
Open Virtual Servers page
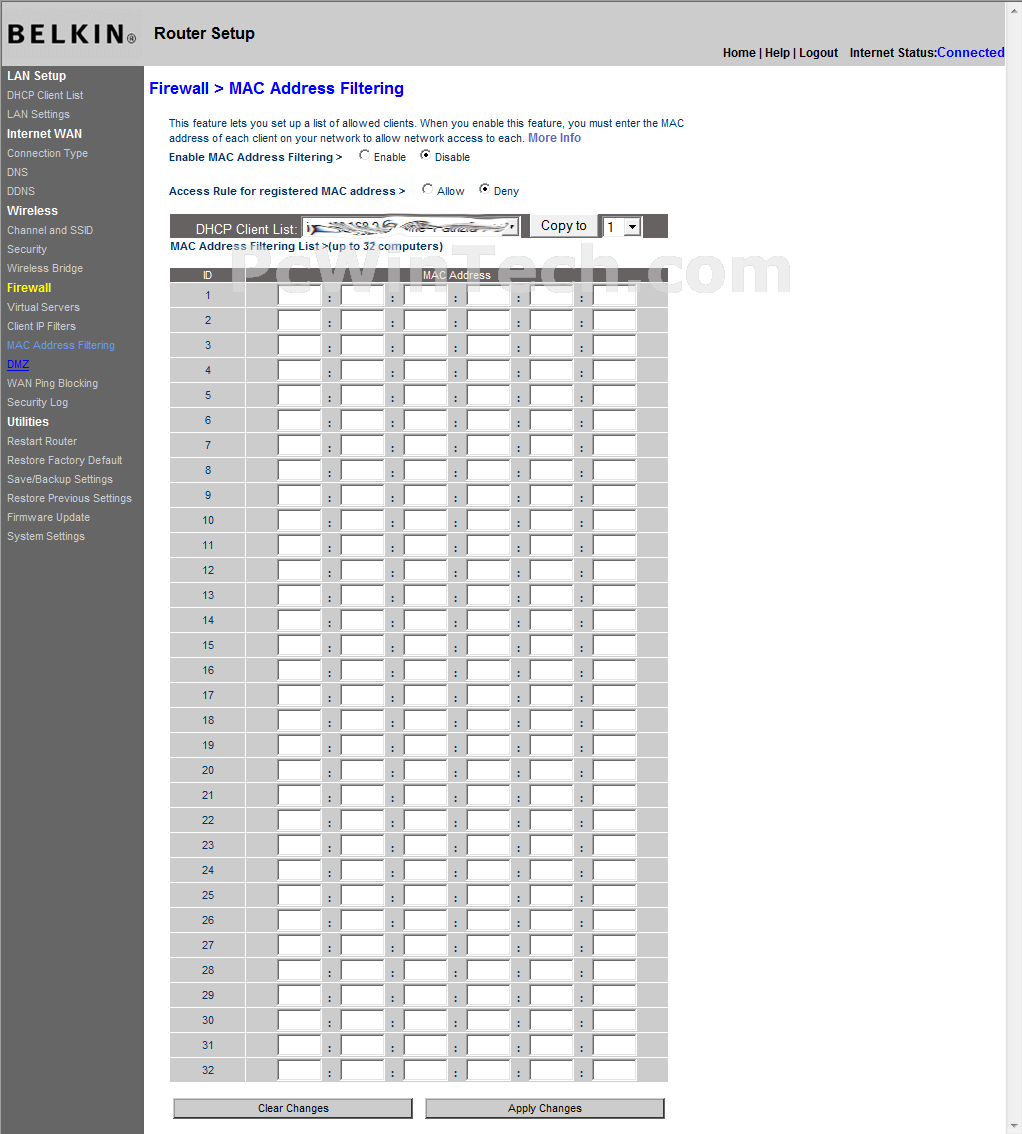(x=43, y=307)
